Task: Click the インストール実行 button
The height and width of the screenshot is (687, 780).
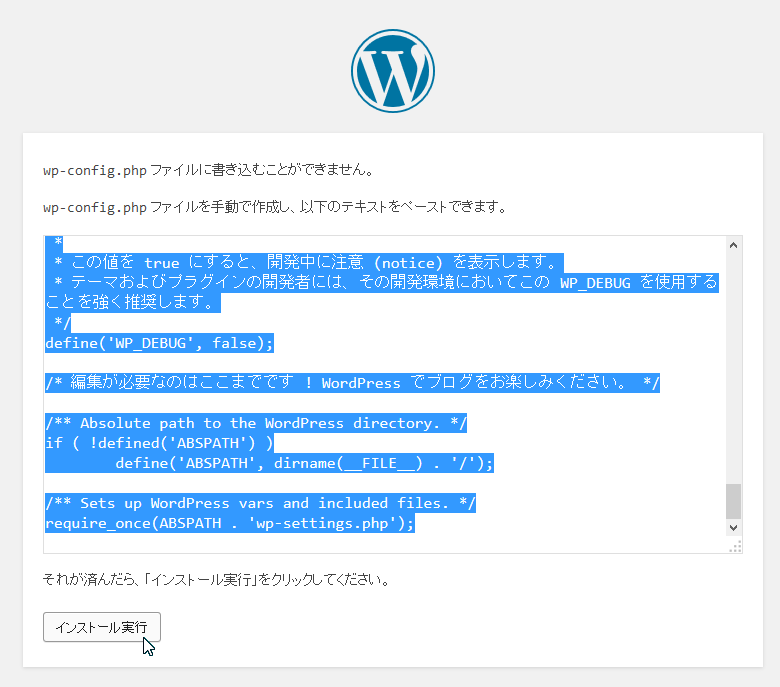Action: [102, 627]
